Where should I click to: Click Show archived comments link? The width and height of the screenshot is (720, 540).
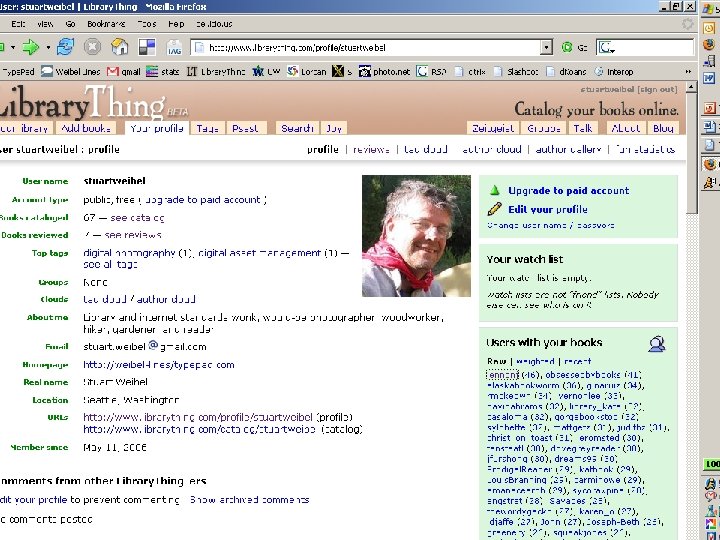pos(249,500)
